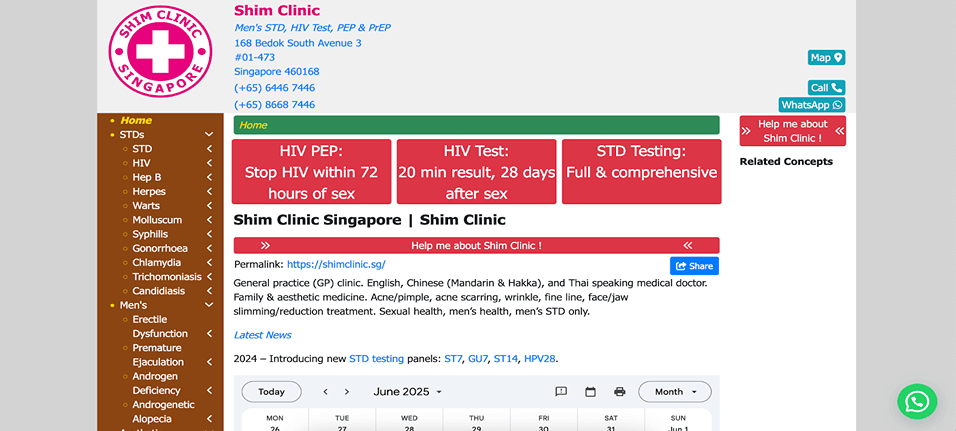Collapse the Men's menu section chevron
The image size is (956, 431).
coord(209,305)
